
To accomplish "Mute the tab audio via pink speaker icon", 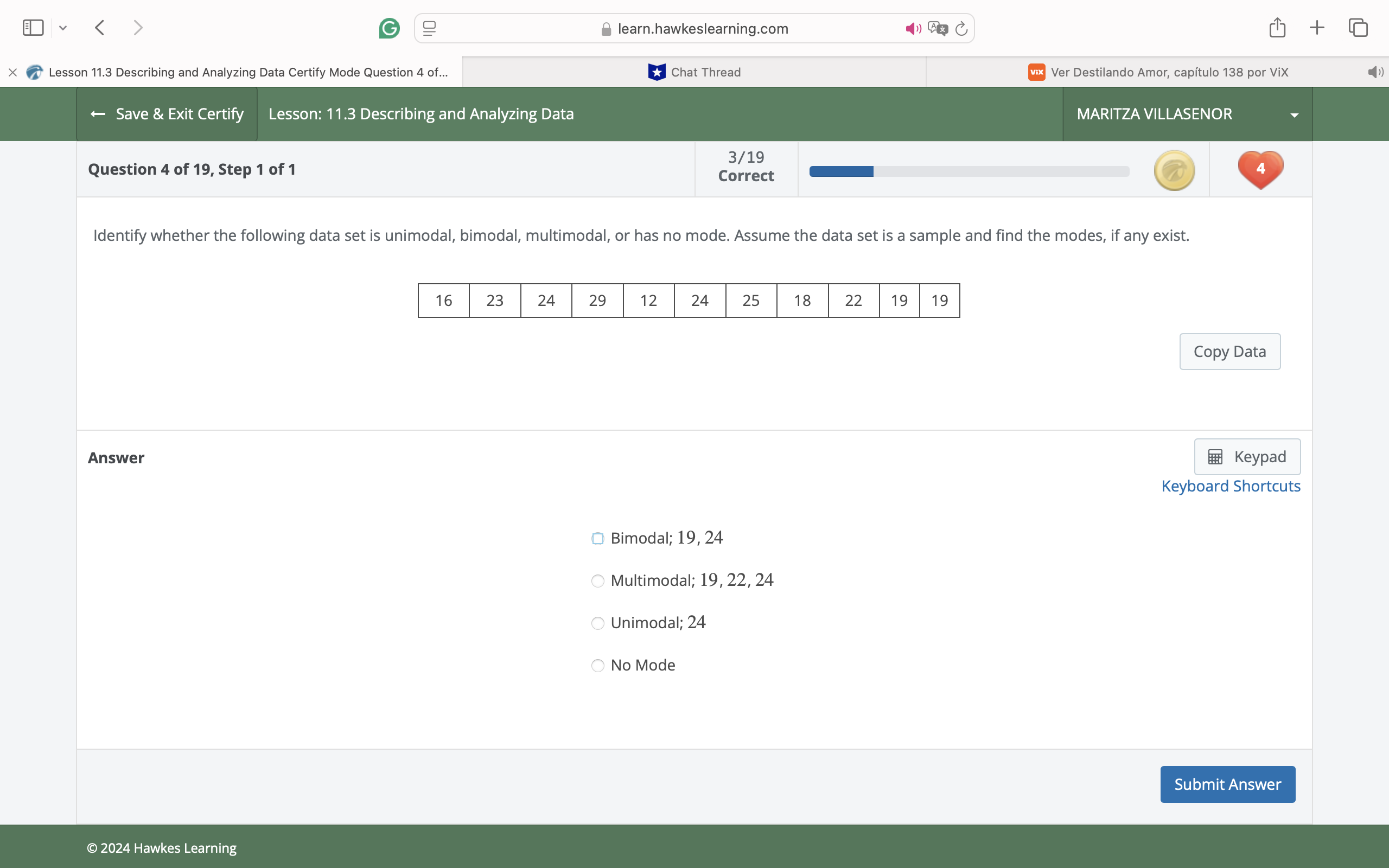I will (913, 28).
